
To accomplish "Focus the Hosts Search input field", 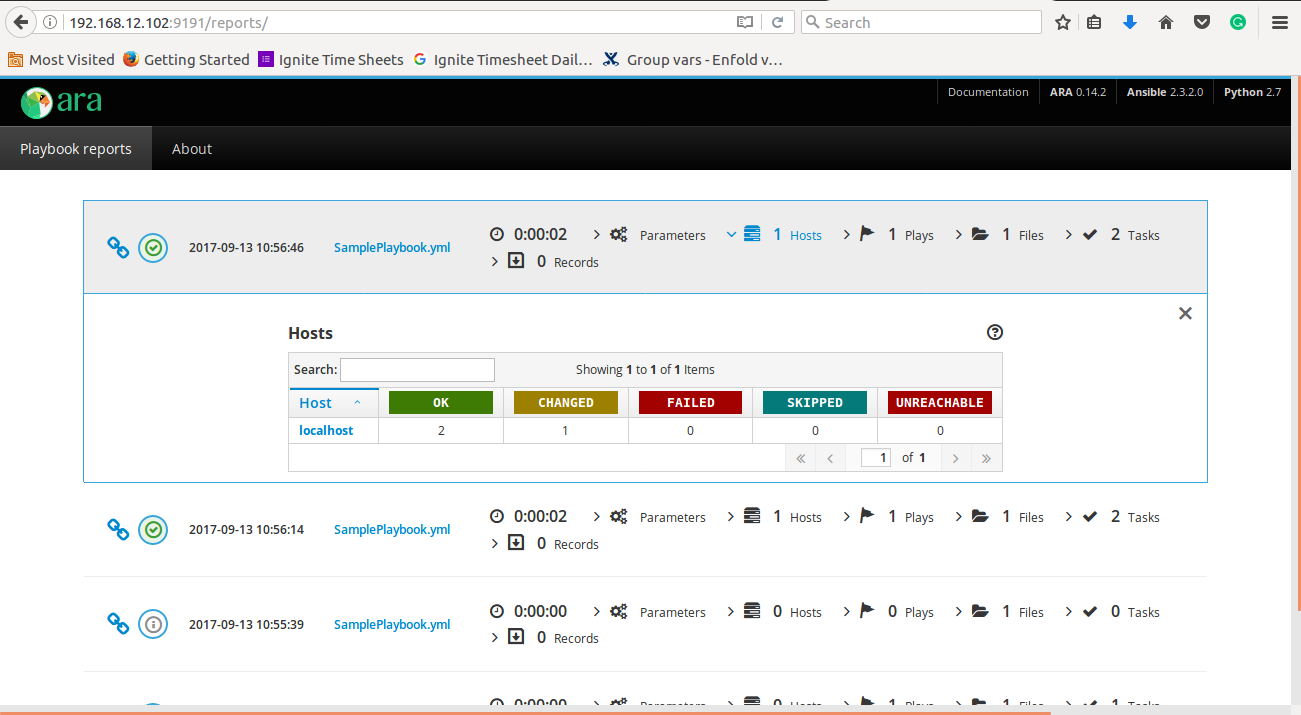I will (418, 370).
